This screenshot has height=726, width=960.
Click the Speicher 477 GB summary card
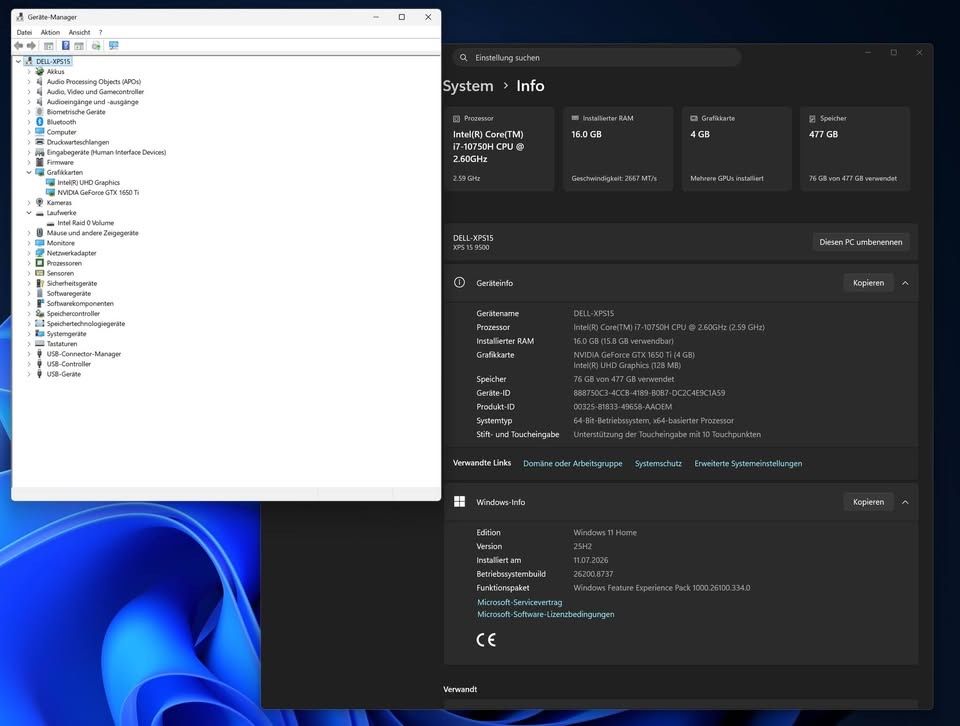pyautogui.click(x=855, y=149)
